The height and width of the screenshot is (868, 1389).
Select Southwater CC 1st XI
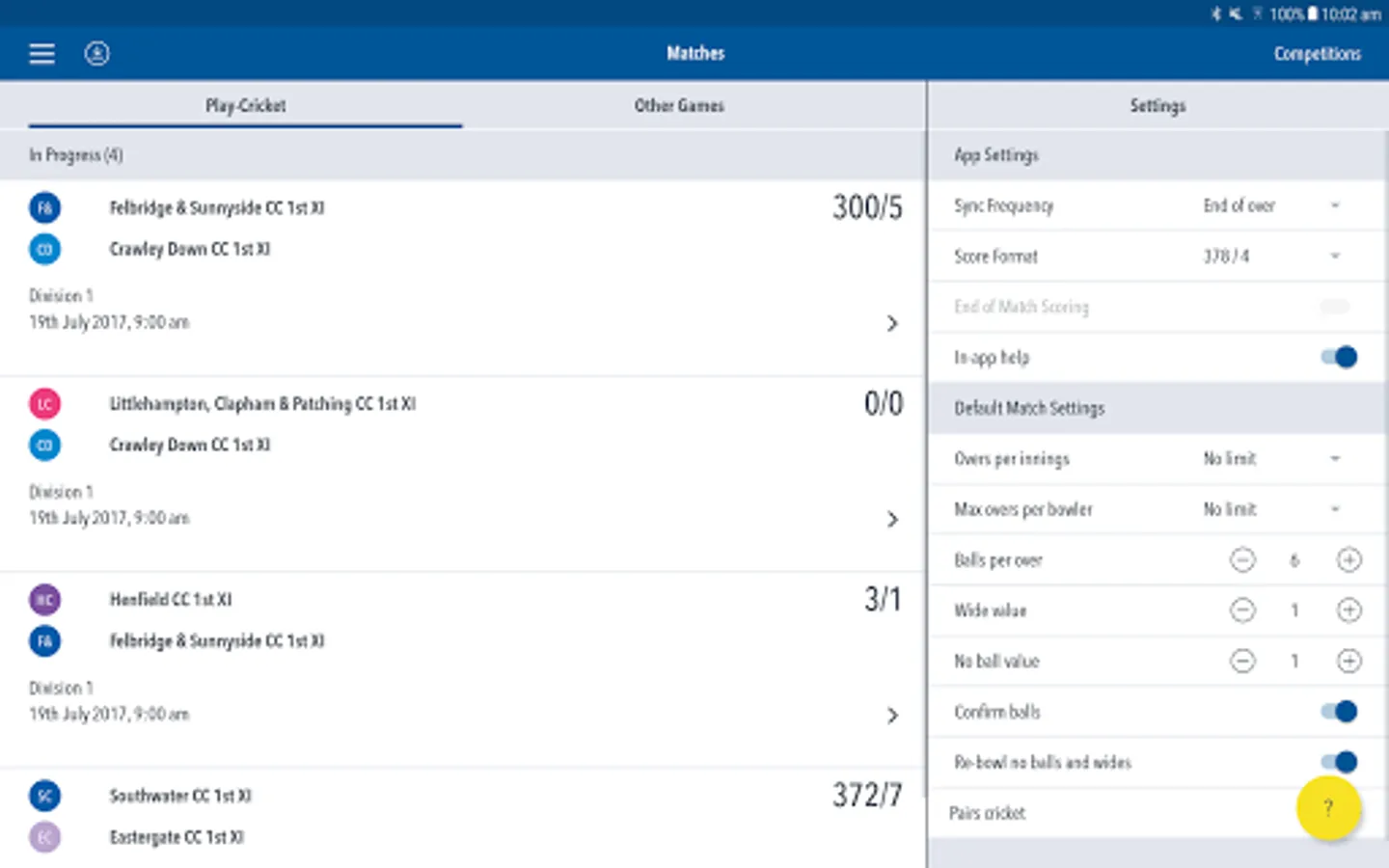click(x=180, y=796)
